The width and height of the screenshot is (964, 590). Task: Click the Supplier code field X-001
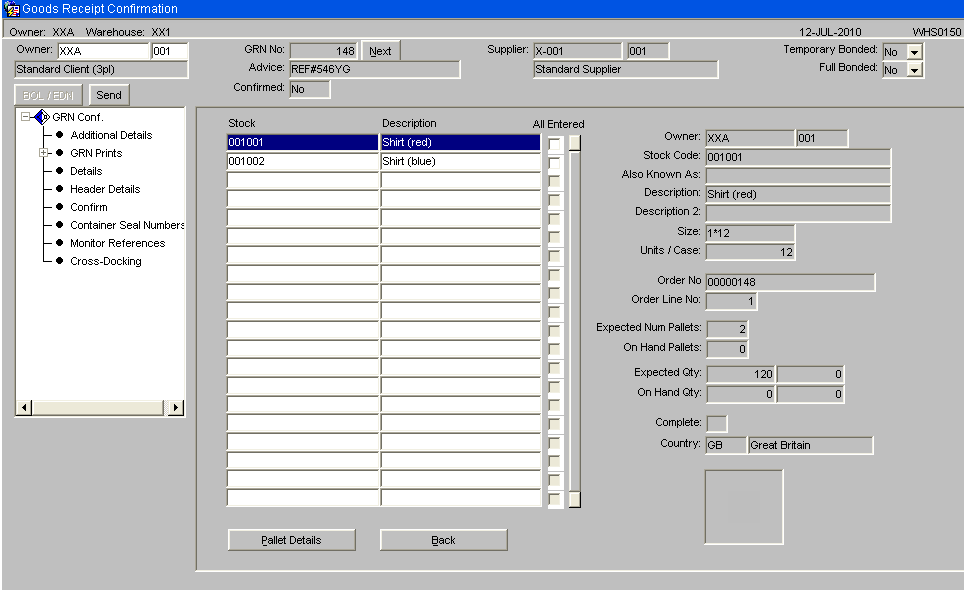coord(577,51)
